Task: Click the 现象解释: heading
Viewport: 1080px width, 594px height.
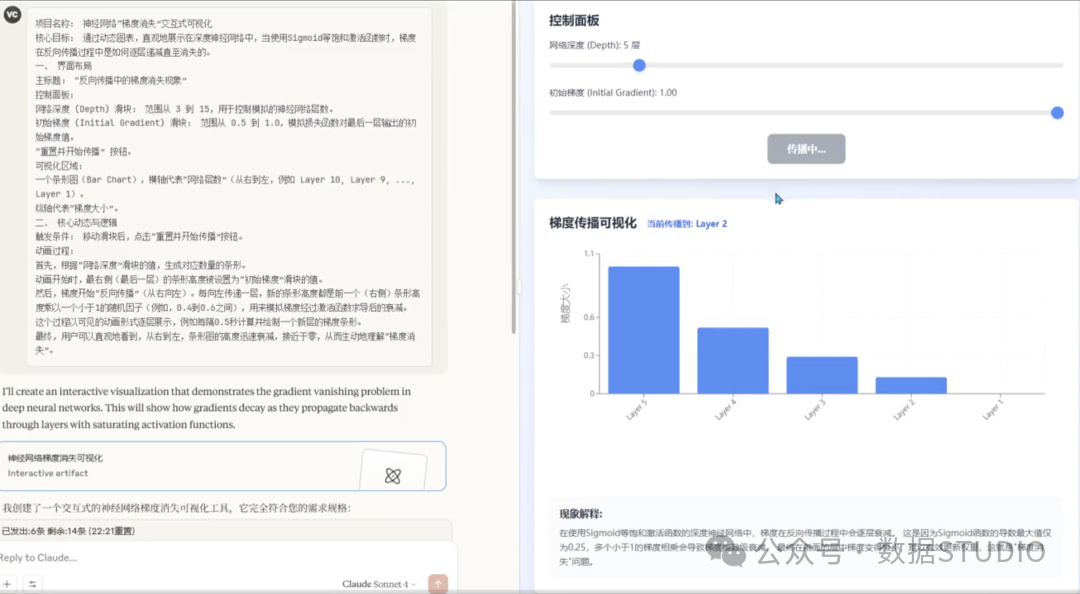Action: click(x=581, y=513)
